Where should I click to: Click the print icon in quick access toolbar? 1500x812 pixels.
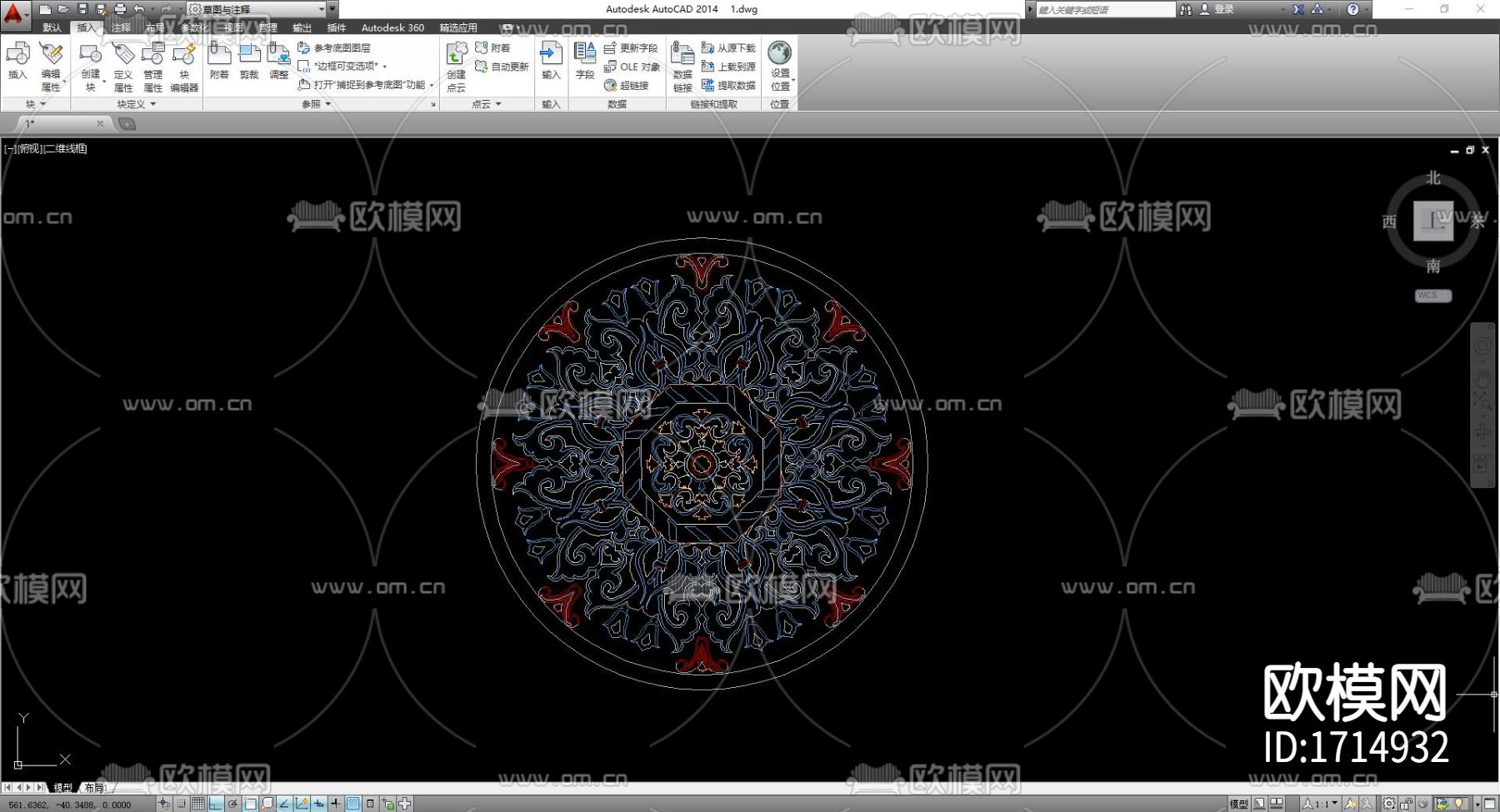click(120, 9)
